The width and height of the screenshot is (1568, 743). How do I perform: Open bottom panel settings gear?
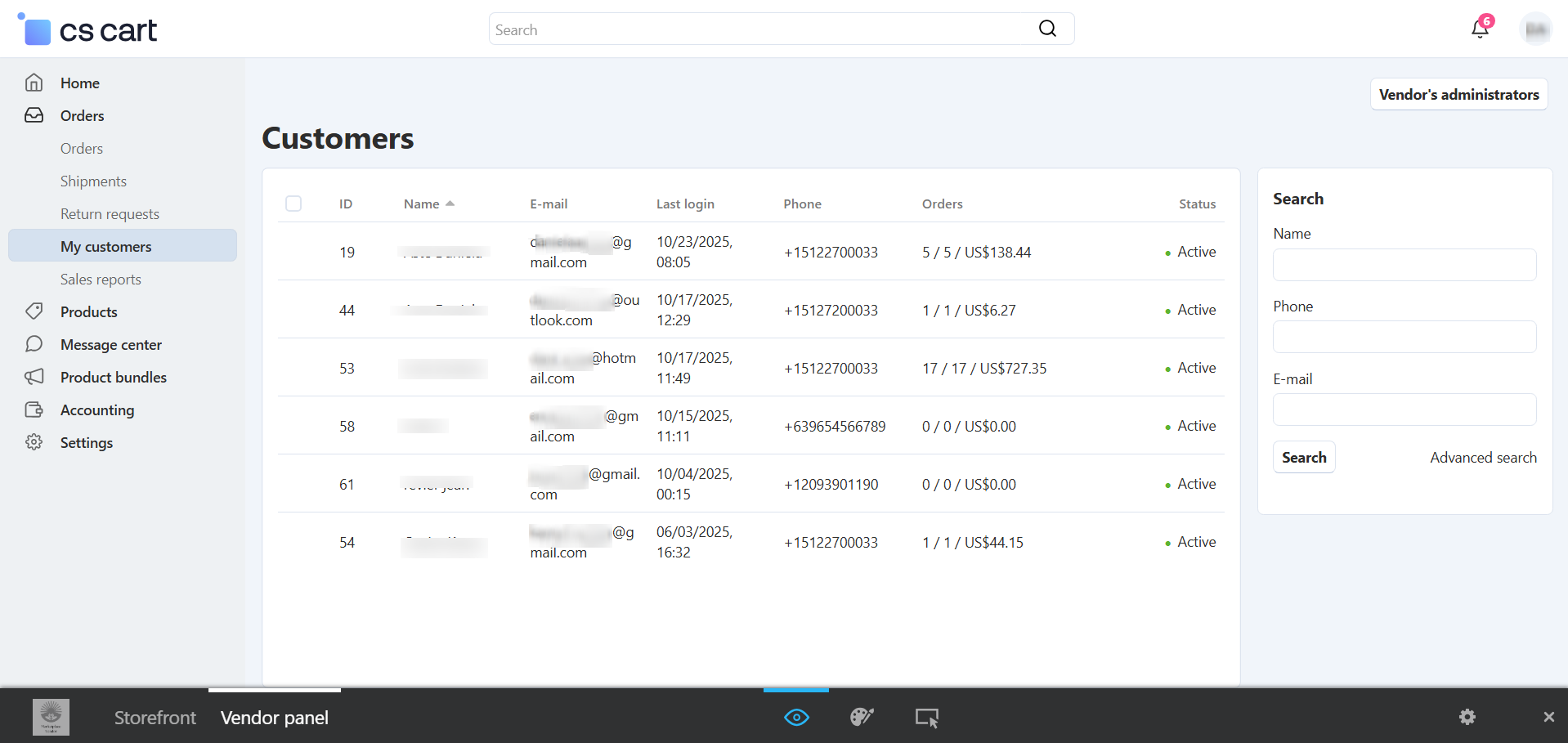[x=1467, y=717]
